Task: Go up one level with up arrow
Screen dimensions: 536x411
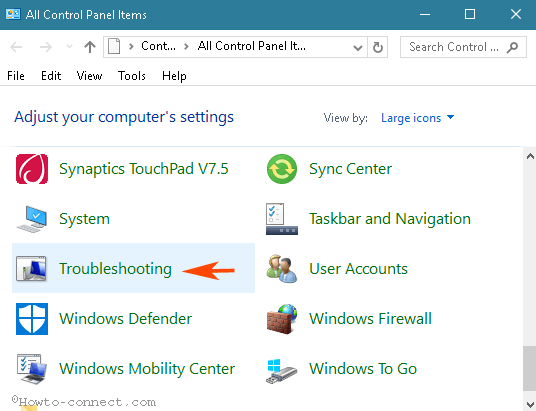Action: [x=90, y=47]
